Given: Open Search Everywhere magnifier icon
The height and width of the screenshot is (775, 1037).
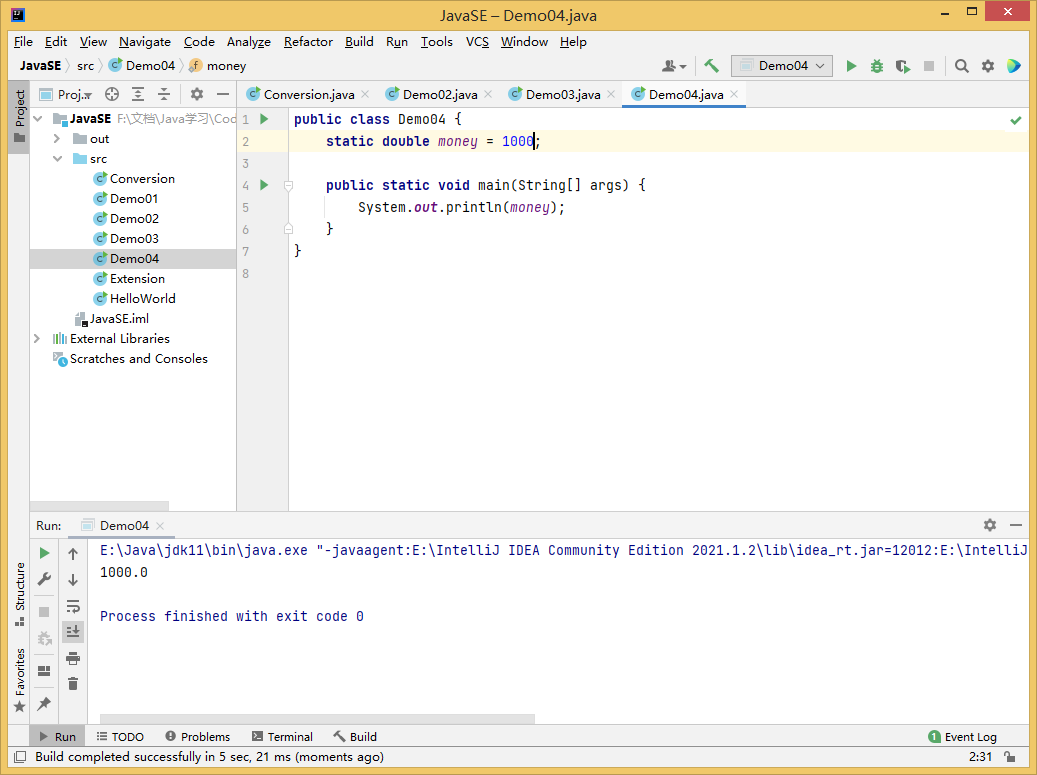Looking at the screenshot, I should [x=961, y=66].
